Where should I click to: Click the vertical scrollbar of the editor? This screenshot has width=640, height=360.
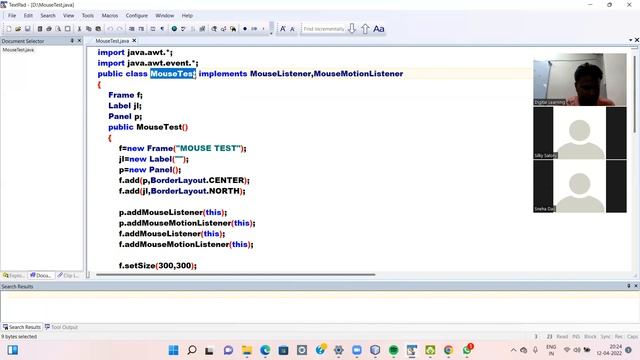pyautogui.click(x=635, y=94)
